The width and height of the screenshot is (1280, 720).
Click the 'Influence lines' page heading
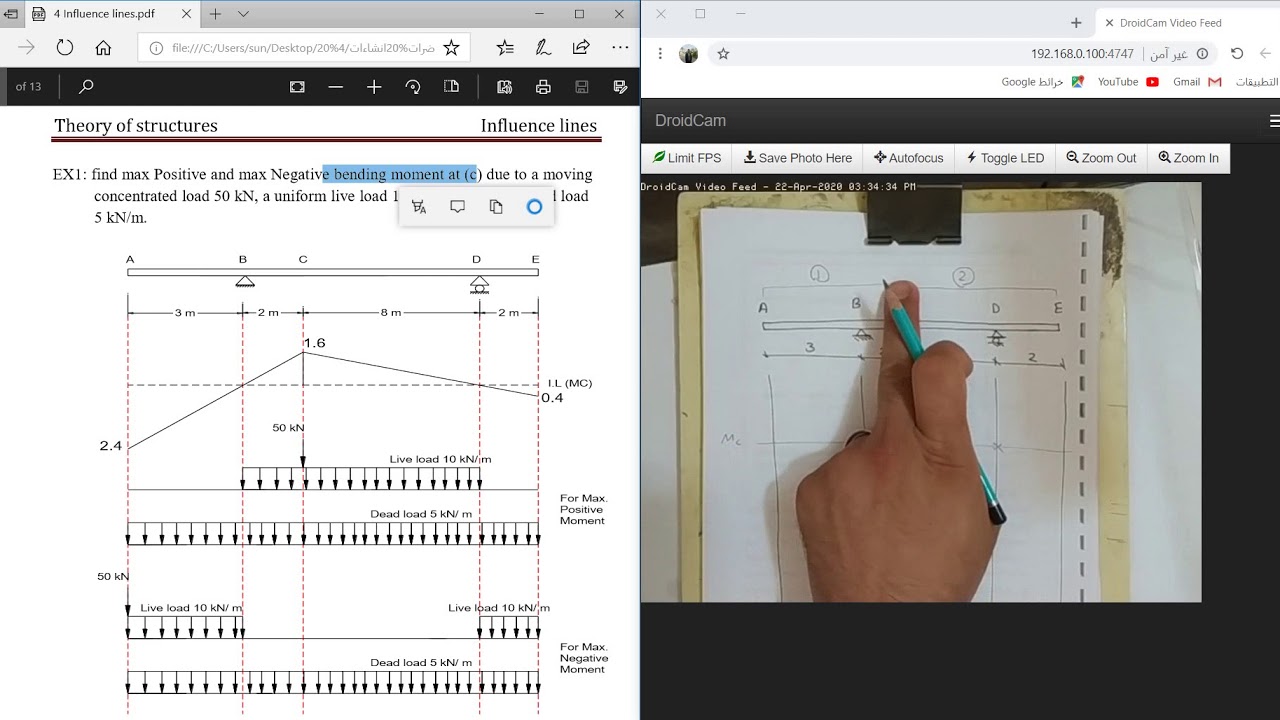point(539,125)
